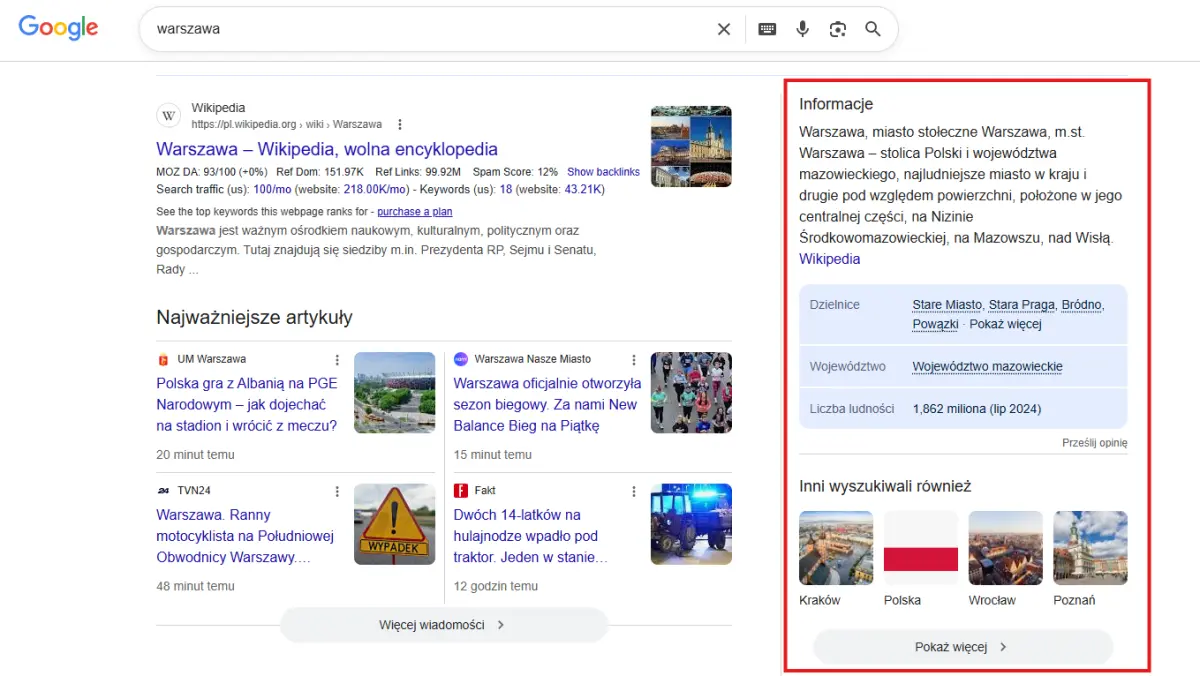Click the PGE Narodowy stadium article thumbnail

pos(394,393)
